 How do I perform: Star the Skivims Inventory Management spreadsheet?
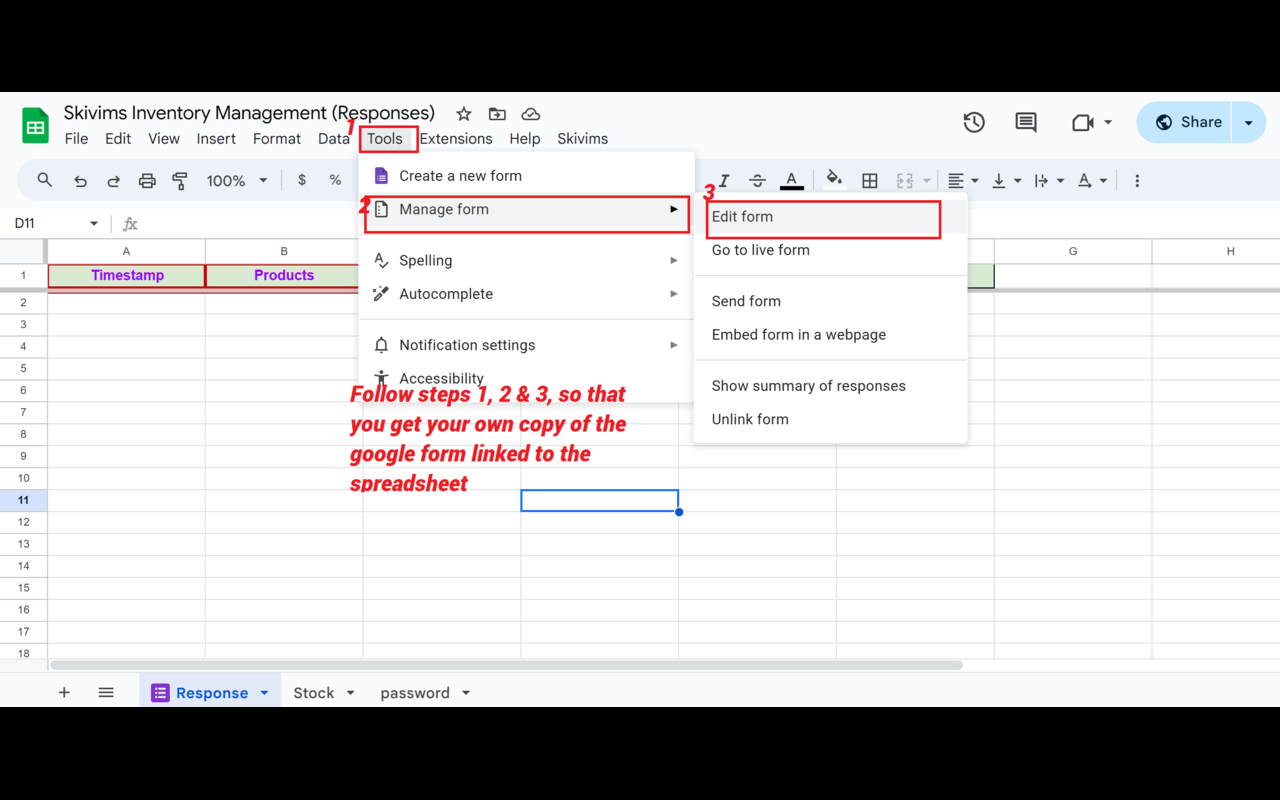tap(464, 114)
